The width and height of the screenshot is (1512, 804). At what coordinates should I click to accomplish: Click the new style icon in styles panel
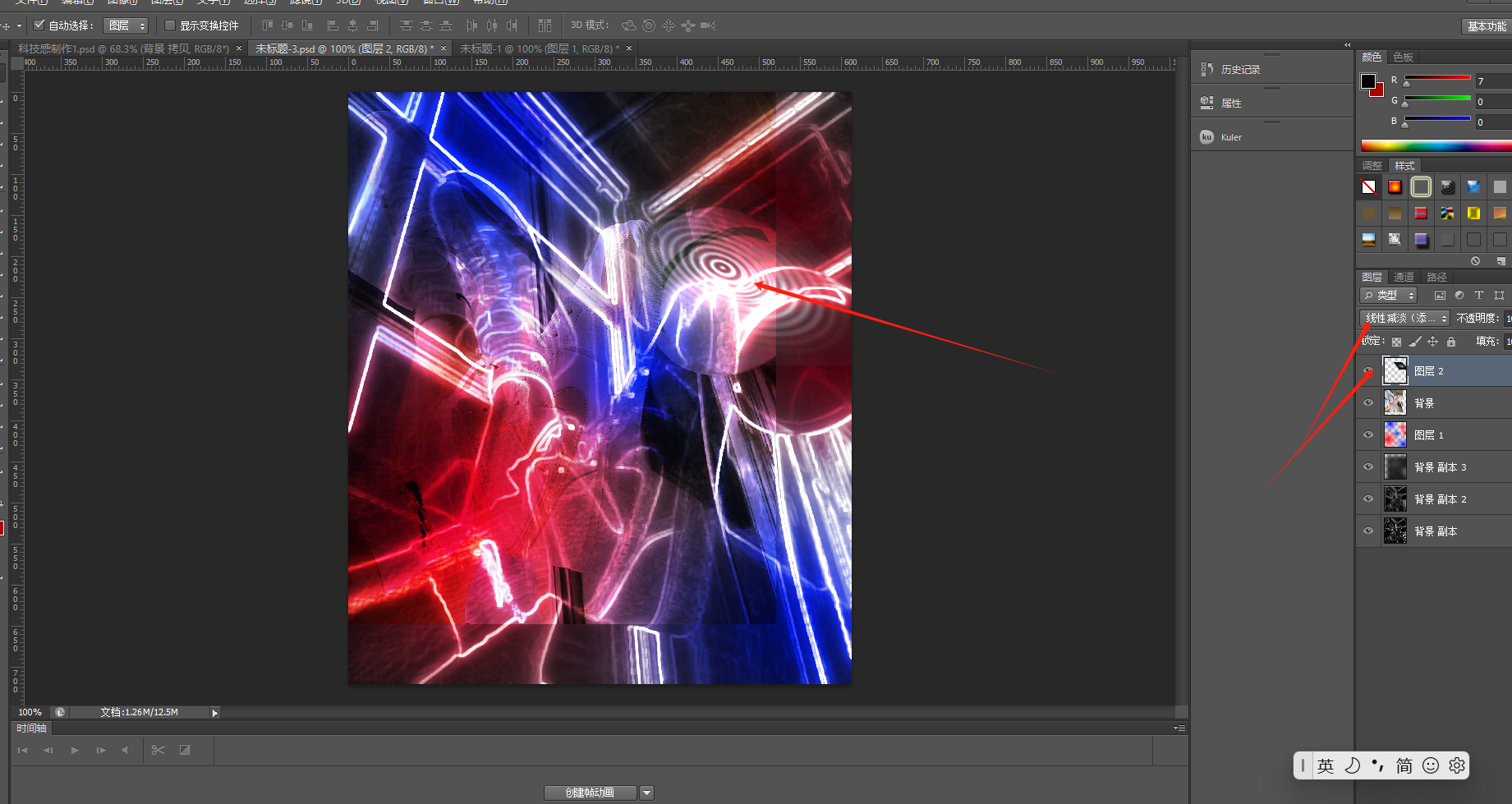pyautogui.click(x=1501, y=261)
